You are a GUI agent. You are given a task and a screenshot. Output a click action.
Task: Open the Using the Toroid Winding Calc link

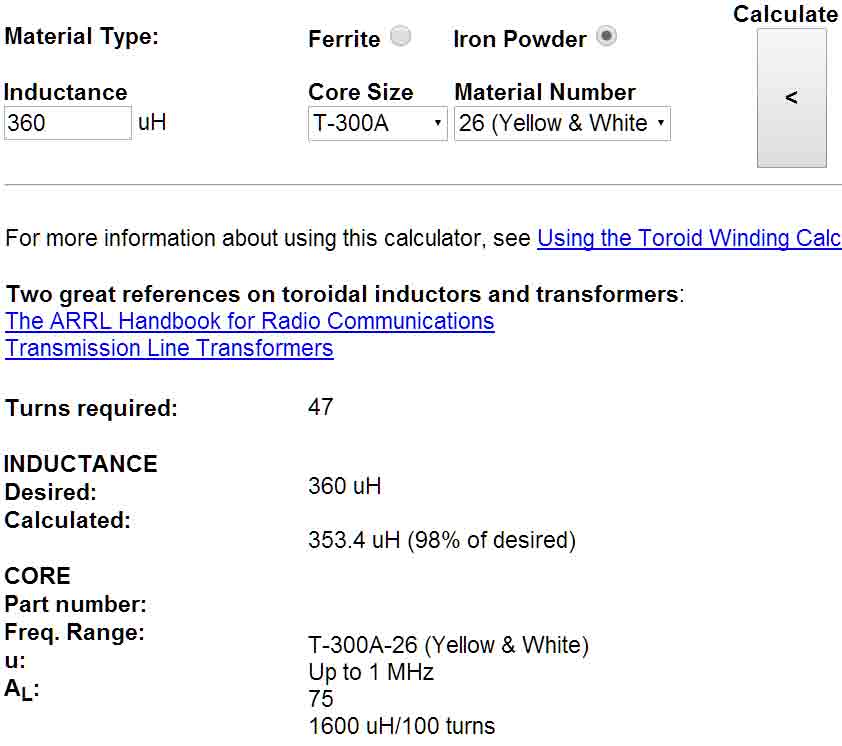pos(689,238)
